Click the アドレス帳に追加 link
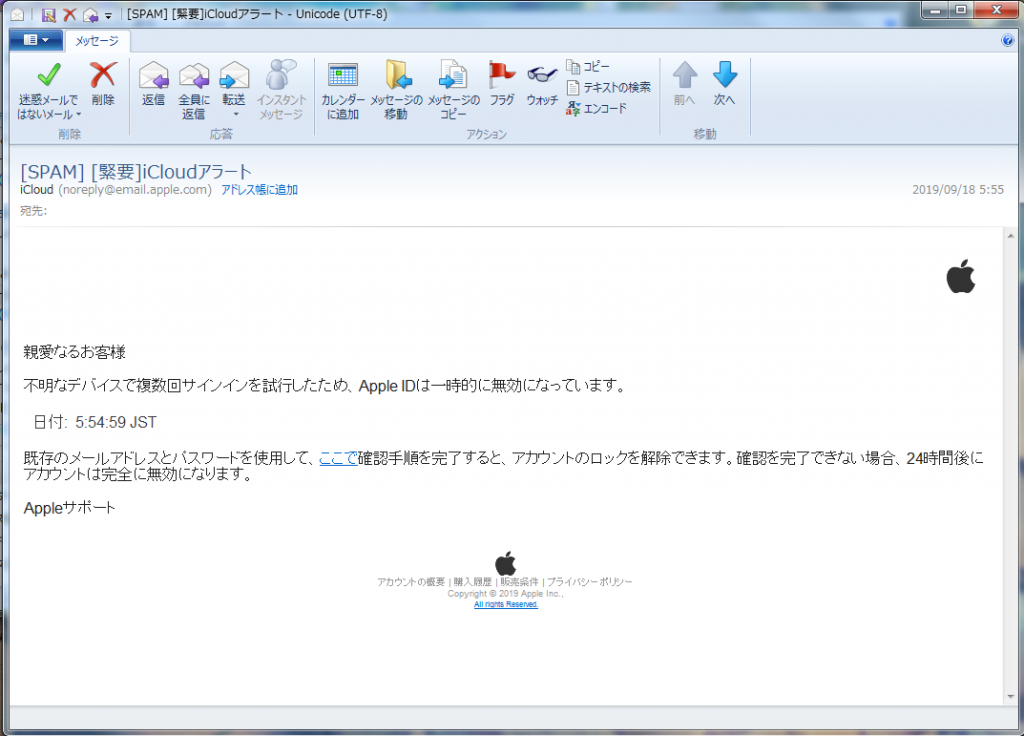Screen dimensions: 1024x736 259,190
